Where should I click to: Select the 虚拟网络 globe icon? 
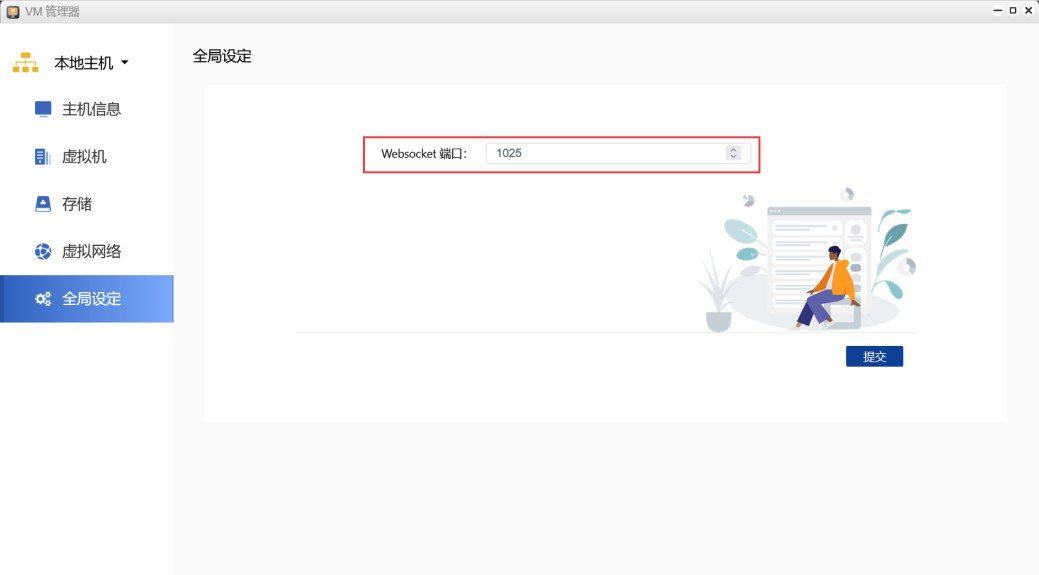tap(43, 251)
